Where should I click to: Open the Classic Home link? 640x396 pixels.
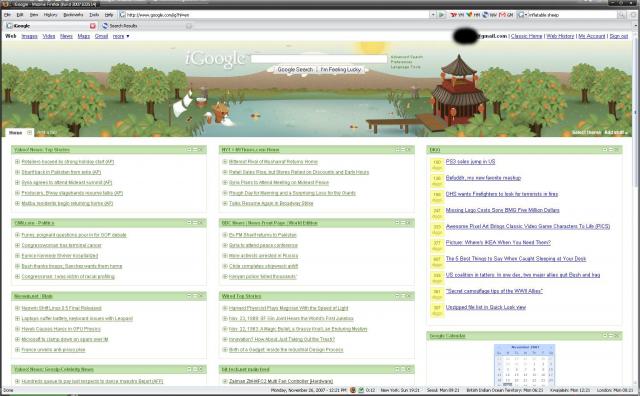(x=527, y=36)
